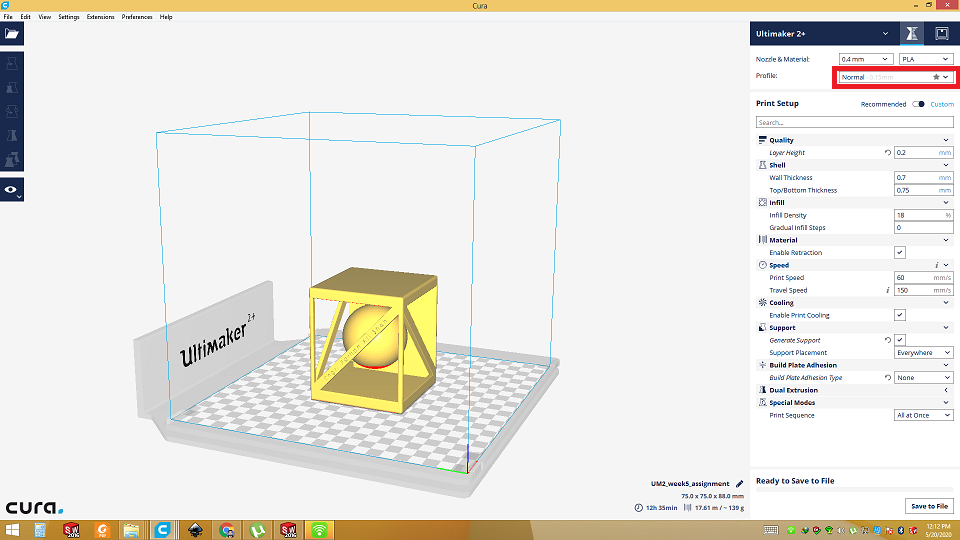Open Support Placement Everywhere dropdown
Image resolution: width=960 pixels, height=540 pixels.
point(923,353)
